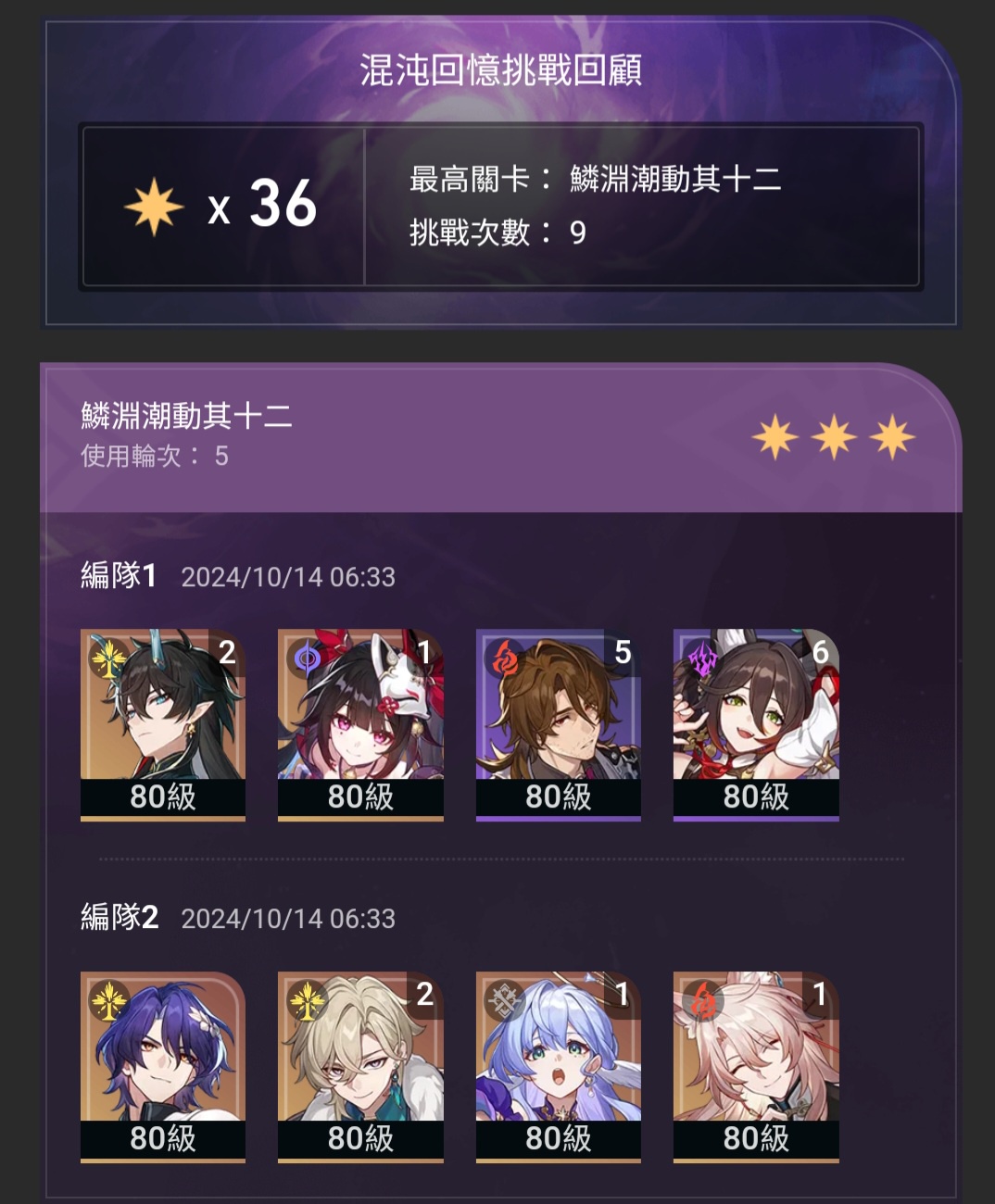Viewport: 995px width, 1204px height.
Task: Open Aventurine card with eidolon 2 badge
Action: 360,1067
